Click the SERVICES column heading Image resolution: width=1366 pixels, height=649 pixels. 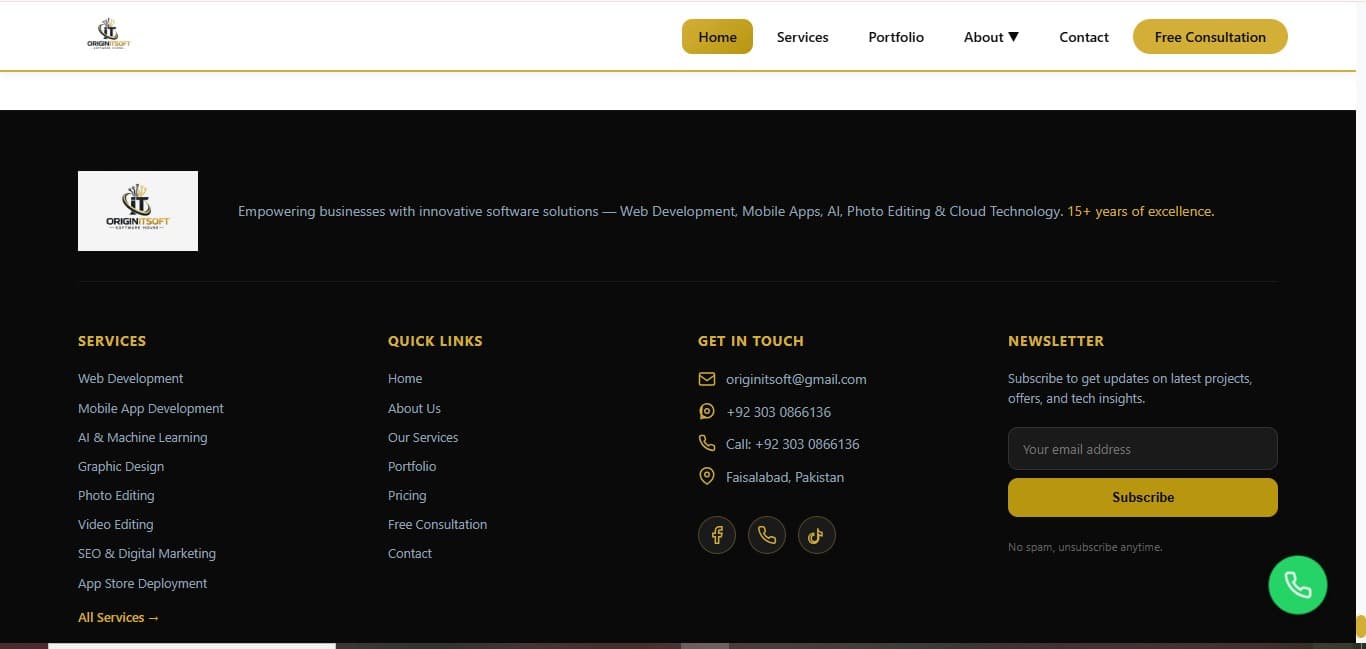click(x=112, y=341)
